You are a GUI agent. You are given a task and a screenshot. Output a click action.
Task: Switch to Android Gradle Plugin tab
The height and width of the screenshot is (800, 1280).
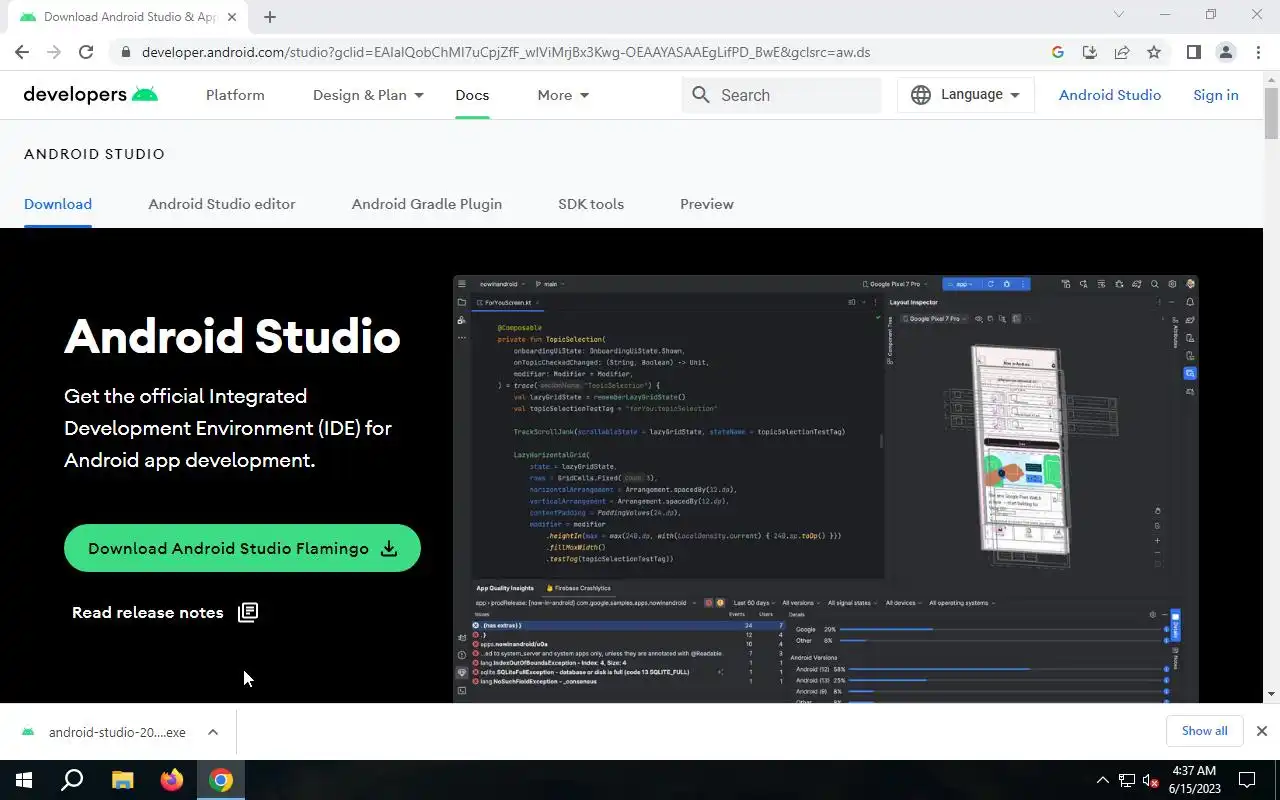pyautogui.click(x=427, y=204)
